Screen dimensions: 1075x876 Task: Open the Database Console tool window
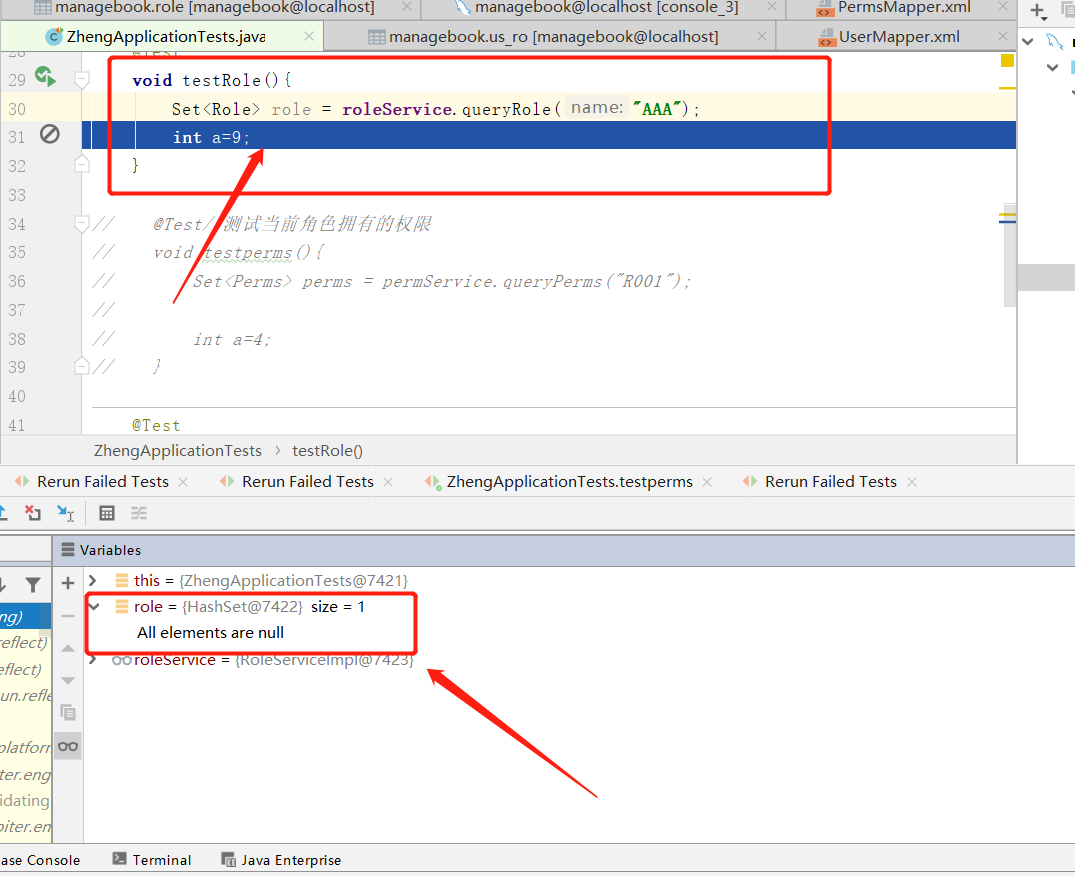tap(40, 860)
